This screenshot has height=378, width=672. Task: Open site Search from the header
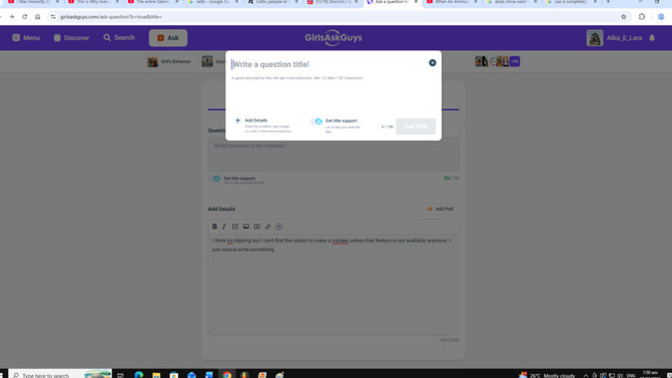point(119,38)
